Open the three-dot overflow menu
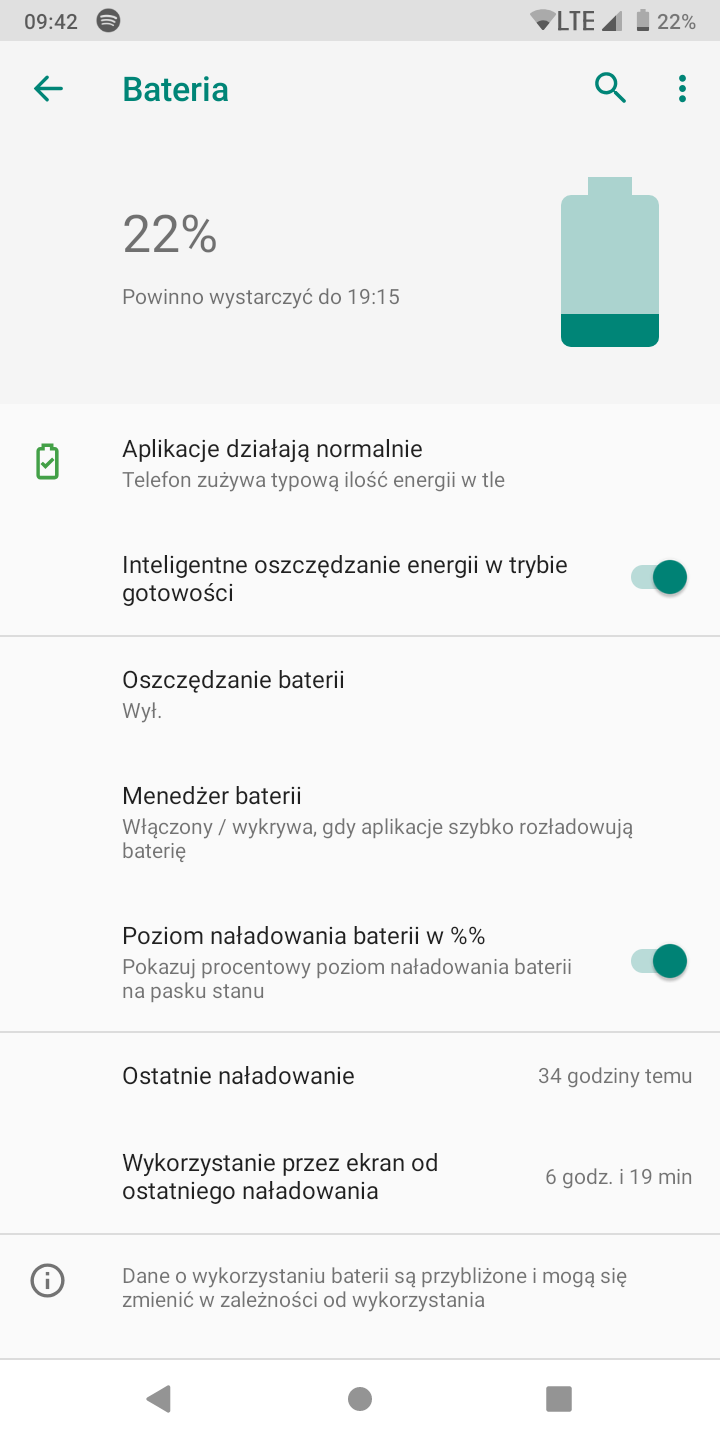This screenshot has height=1440, width=720. 682,89
